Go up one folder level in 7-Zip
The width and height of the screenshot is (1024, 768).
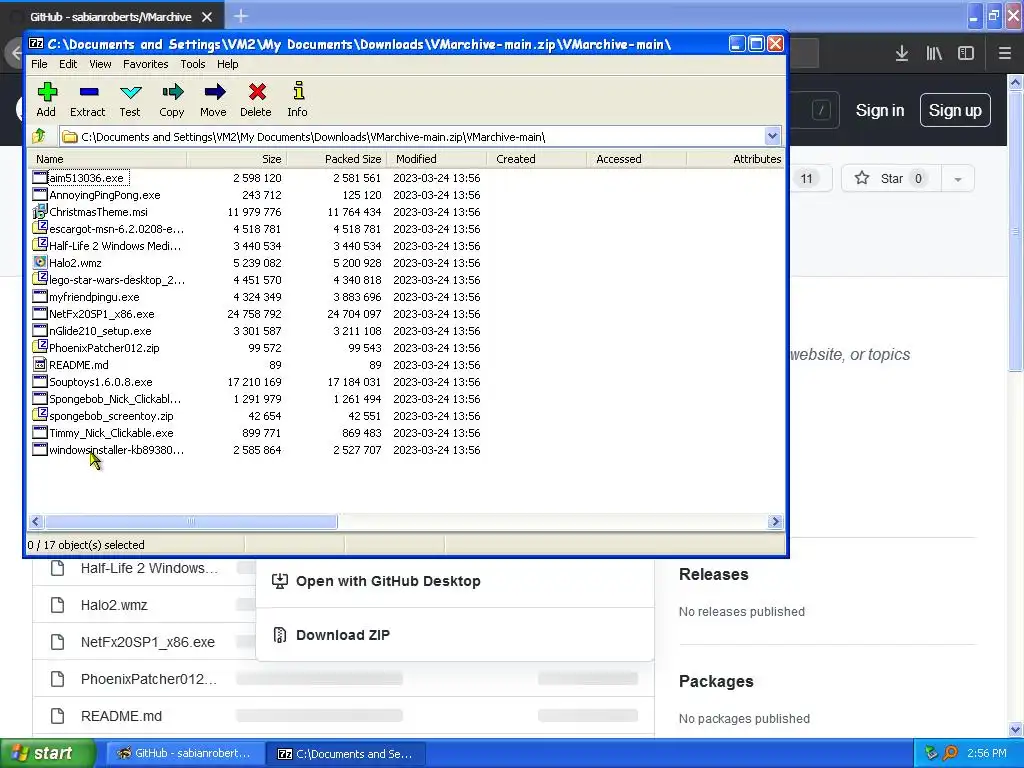39,136
